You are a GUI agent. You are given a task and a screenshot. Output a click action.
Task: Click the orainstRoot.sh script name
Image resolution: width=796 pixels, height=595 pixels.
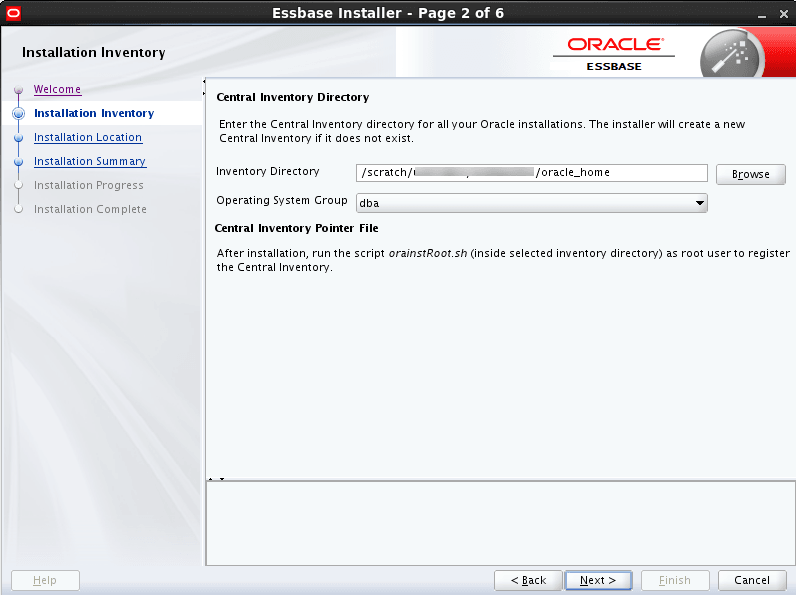[427, 253]
